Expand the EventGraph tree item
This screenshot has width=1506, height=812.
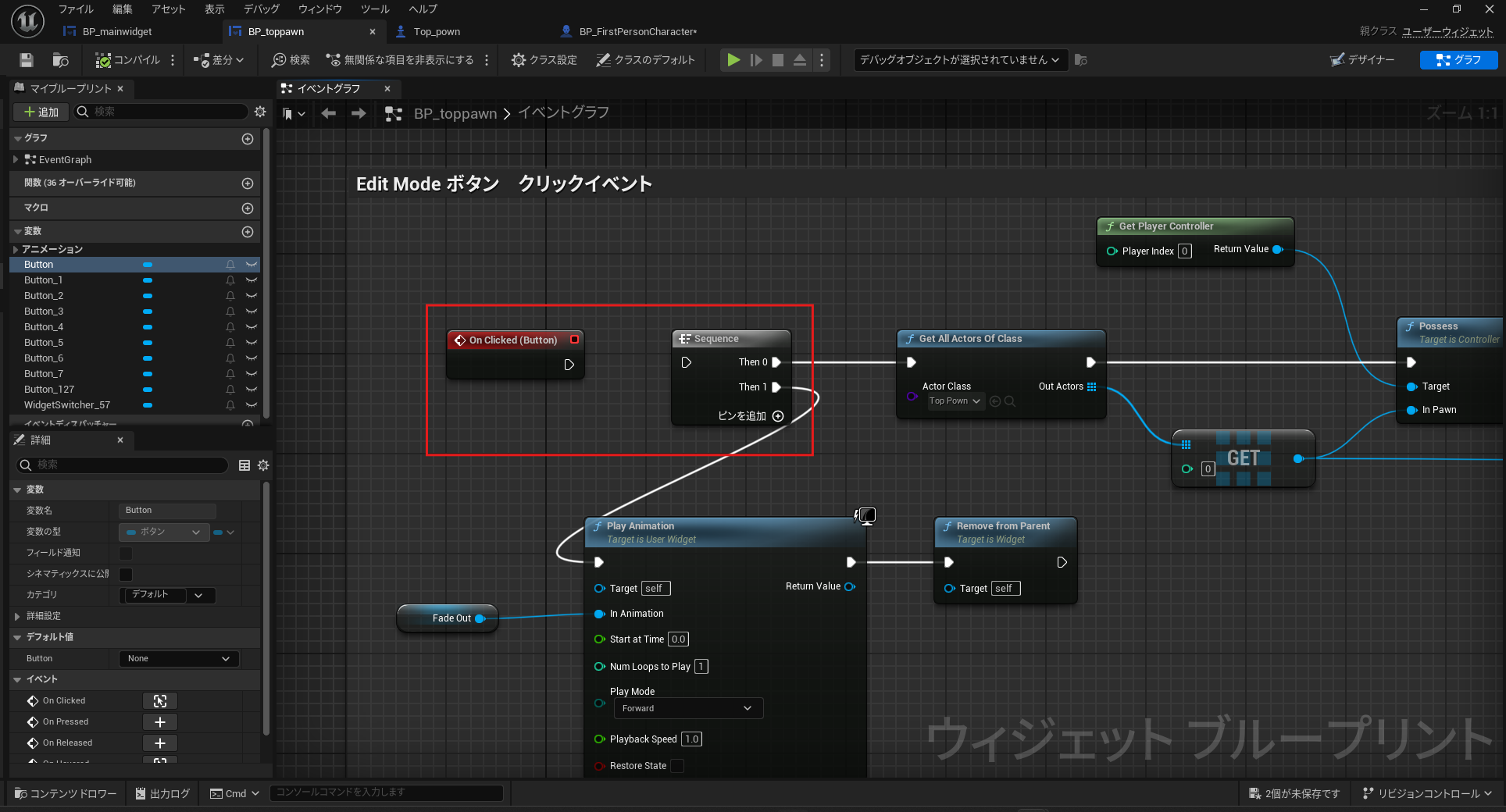(x=16, y=160)
